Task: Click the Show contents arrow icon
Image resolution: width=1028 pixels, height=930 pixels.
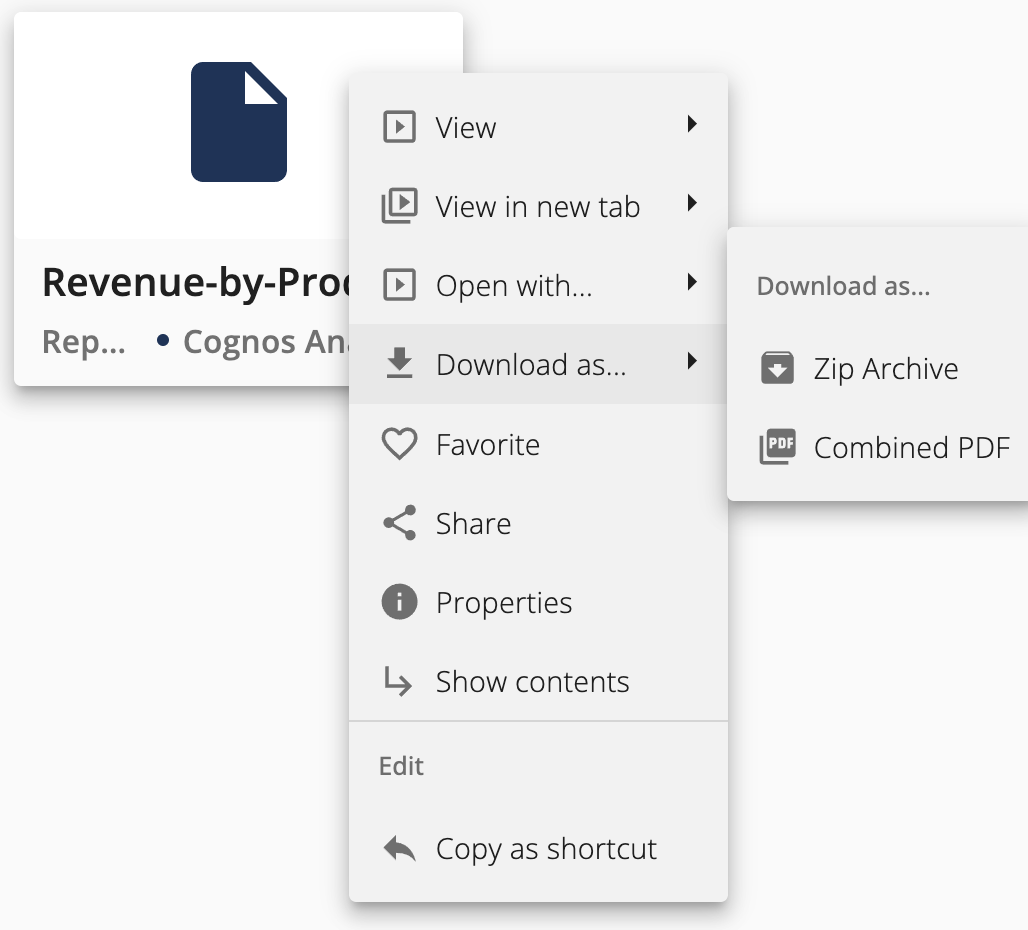Action: tap(398, 681)
